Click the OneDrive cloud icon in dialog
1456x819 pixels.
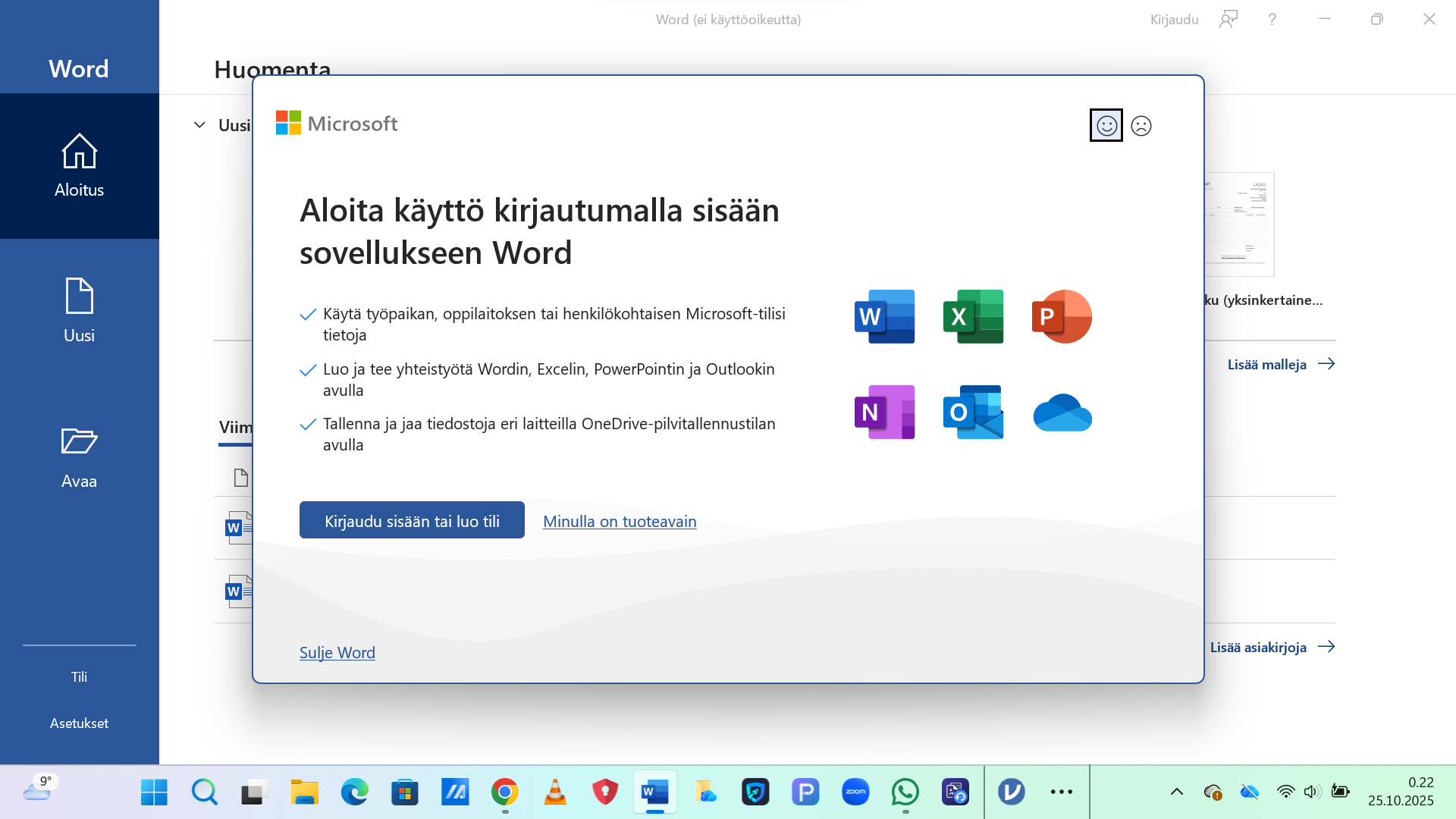point(1062,413)
